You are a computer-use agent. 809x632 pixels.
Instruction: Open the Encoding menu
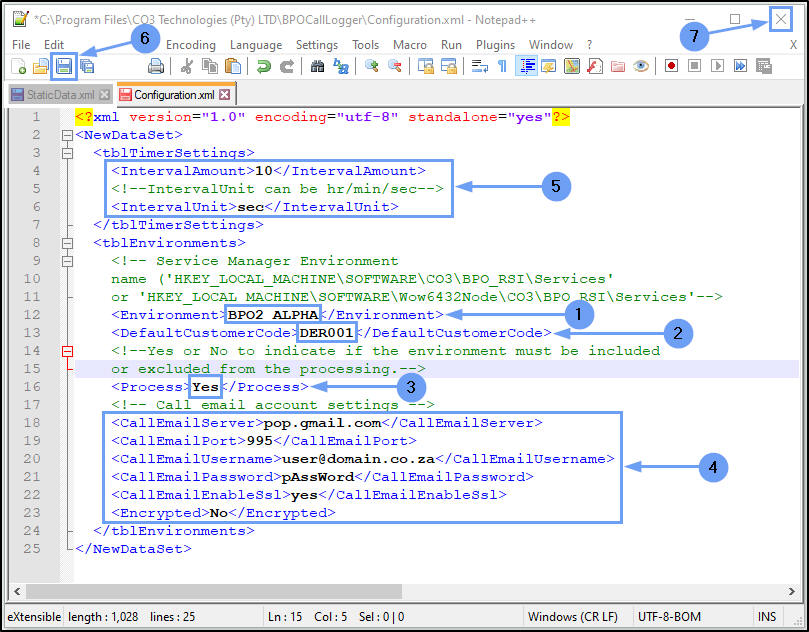[190, 45]
